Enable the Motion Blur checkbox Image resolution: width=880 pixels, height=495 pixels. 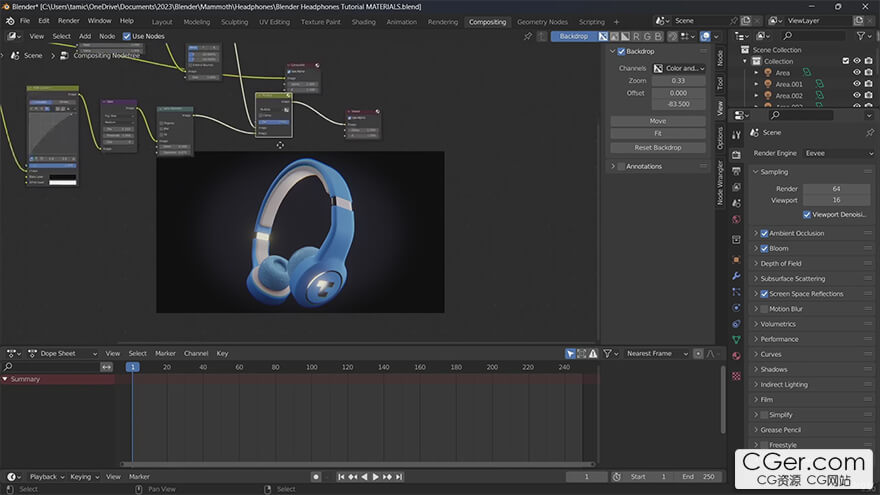[764, 309]
